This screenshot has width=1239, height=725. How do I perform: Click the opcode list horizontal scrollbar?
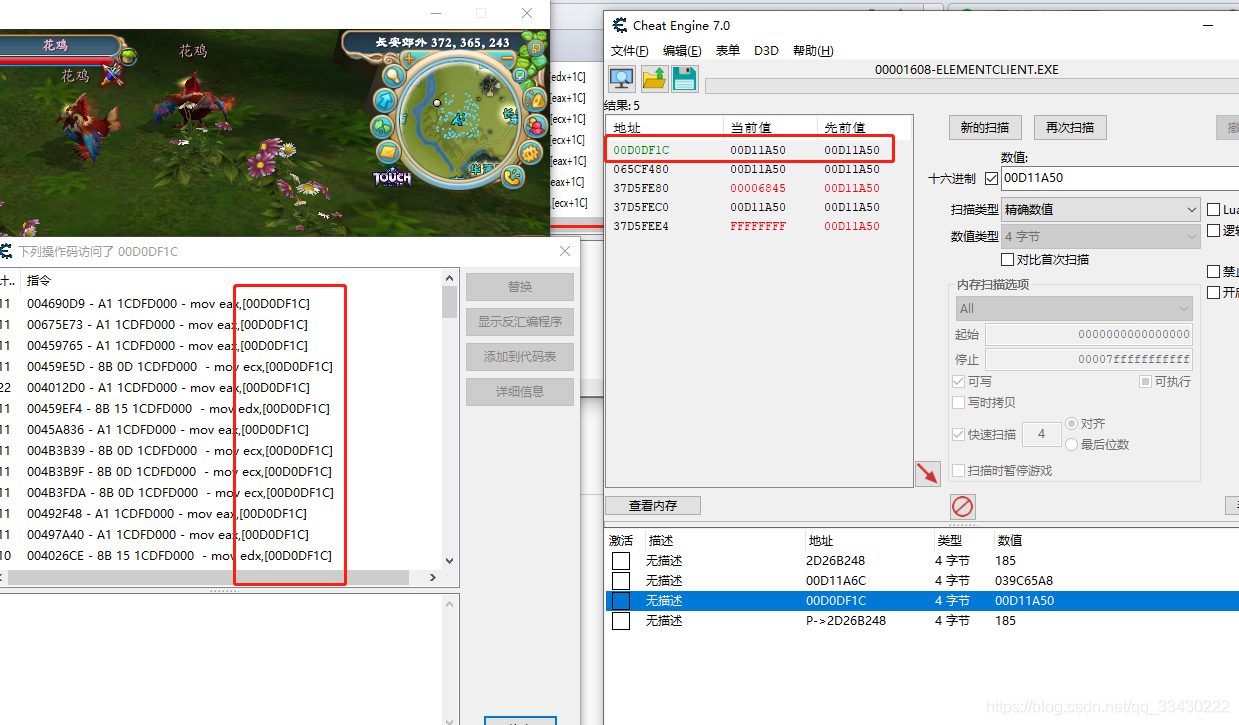(220, 578)
